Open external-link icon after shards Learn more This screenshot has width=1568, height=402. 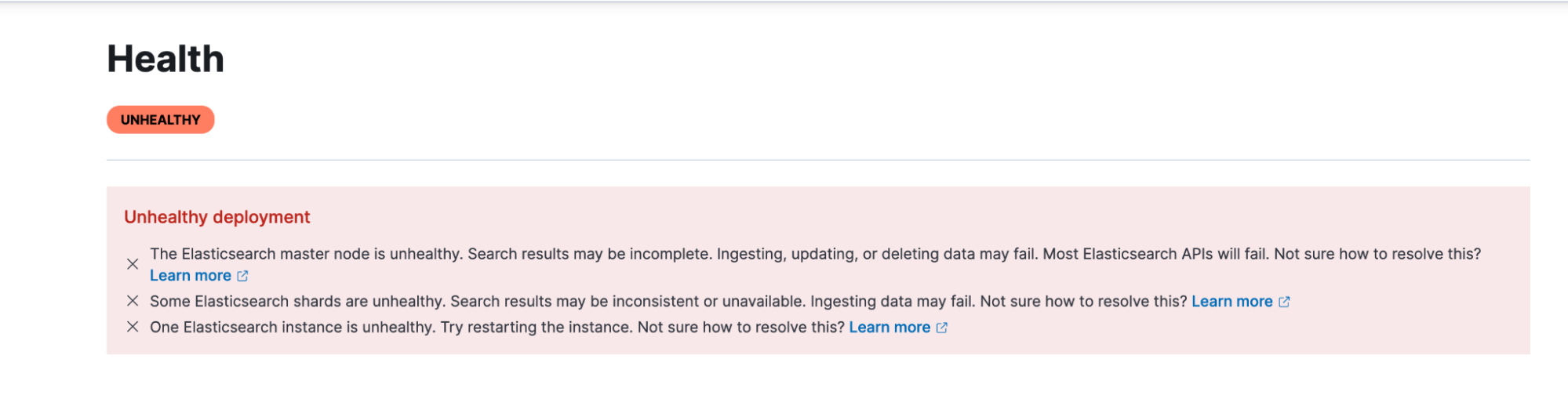click(1284, 302)
